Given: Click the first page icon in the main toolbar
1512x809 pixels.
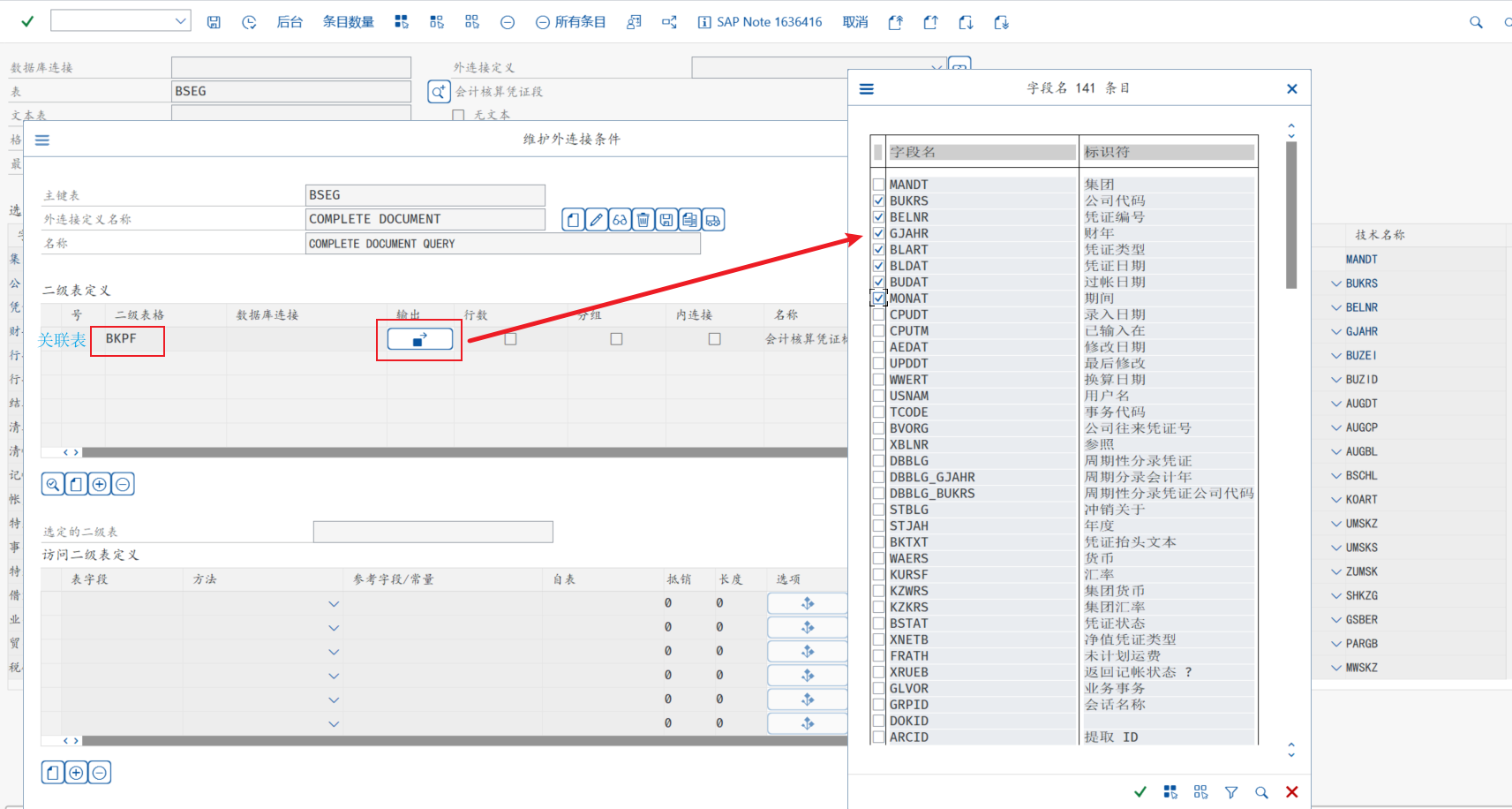Looking at the screenshot, I should 896,22.
